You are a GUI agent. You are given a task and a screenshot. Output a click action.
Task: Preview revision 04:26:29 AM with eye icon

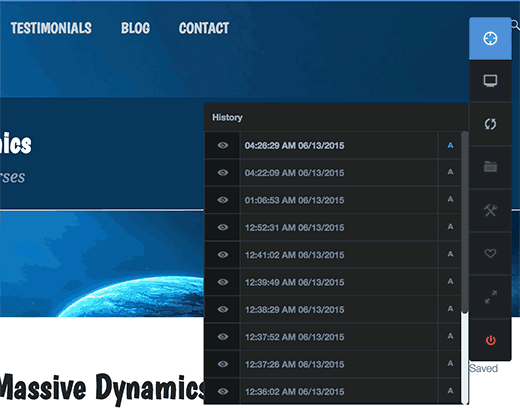(223, 145)
